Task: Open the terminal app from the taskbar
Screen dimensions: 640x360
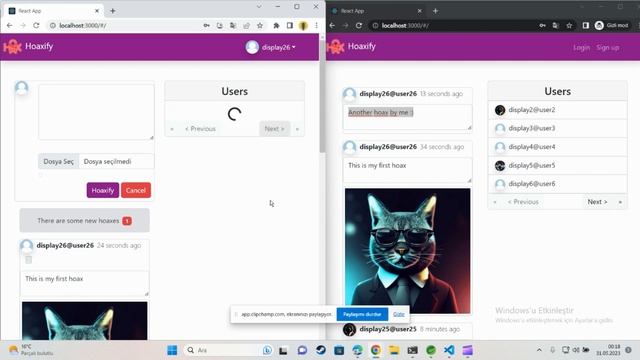Action: coord(413,350)
